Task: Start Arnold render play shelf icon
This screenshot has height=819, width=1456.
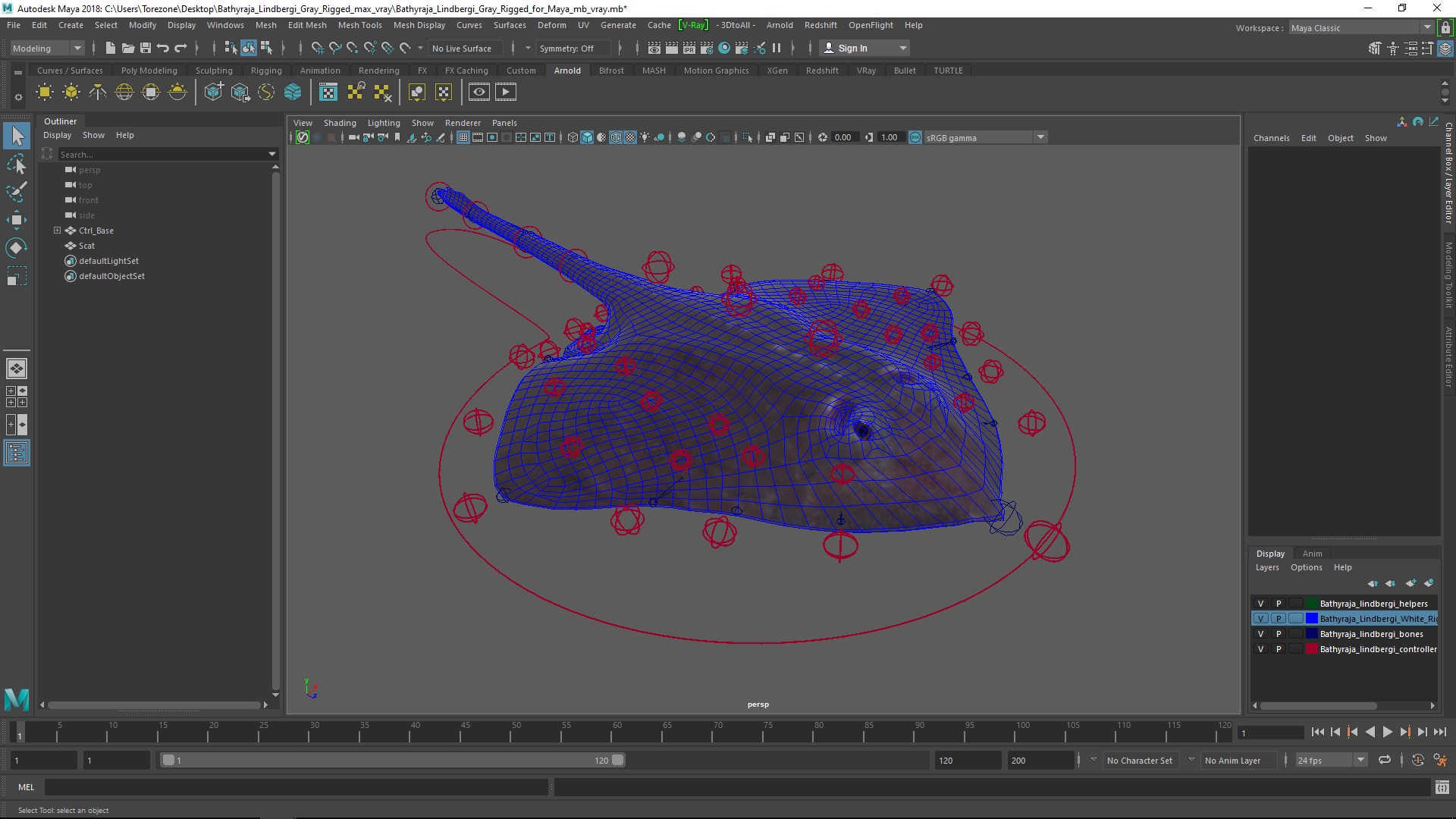Action: click(x=506, y=93)
